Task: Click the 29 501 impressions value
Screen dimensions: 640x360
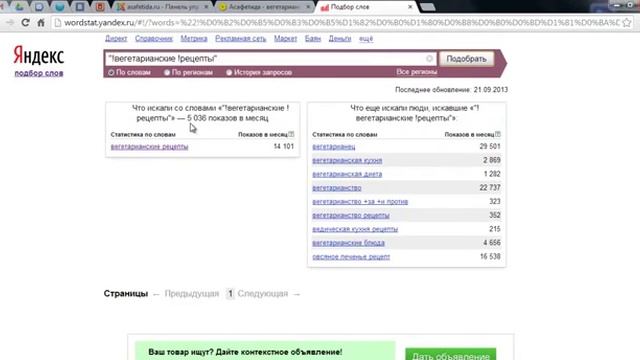Action: pyautogui.click(x=490, y=146)
